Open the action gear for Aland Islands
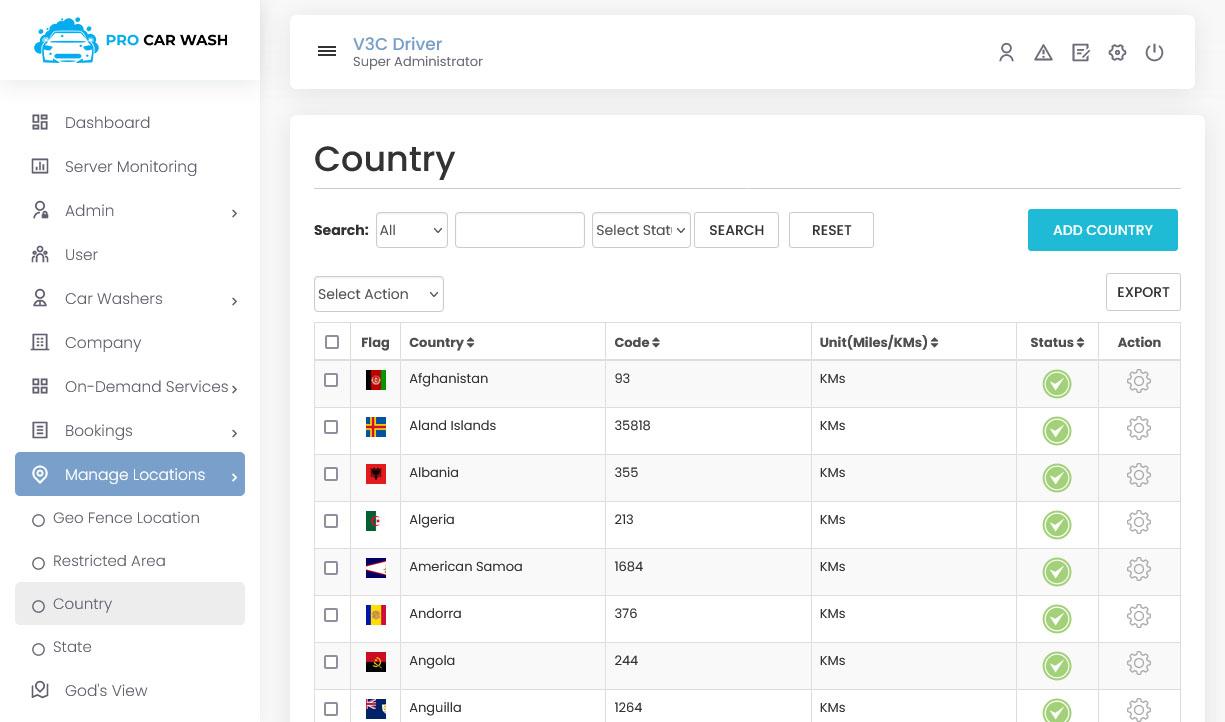Image resolution: width=1225 pixels, height=722 pixels. click(x=1139, y=428)
